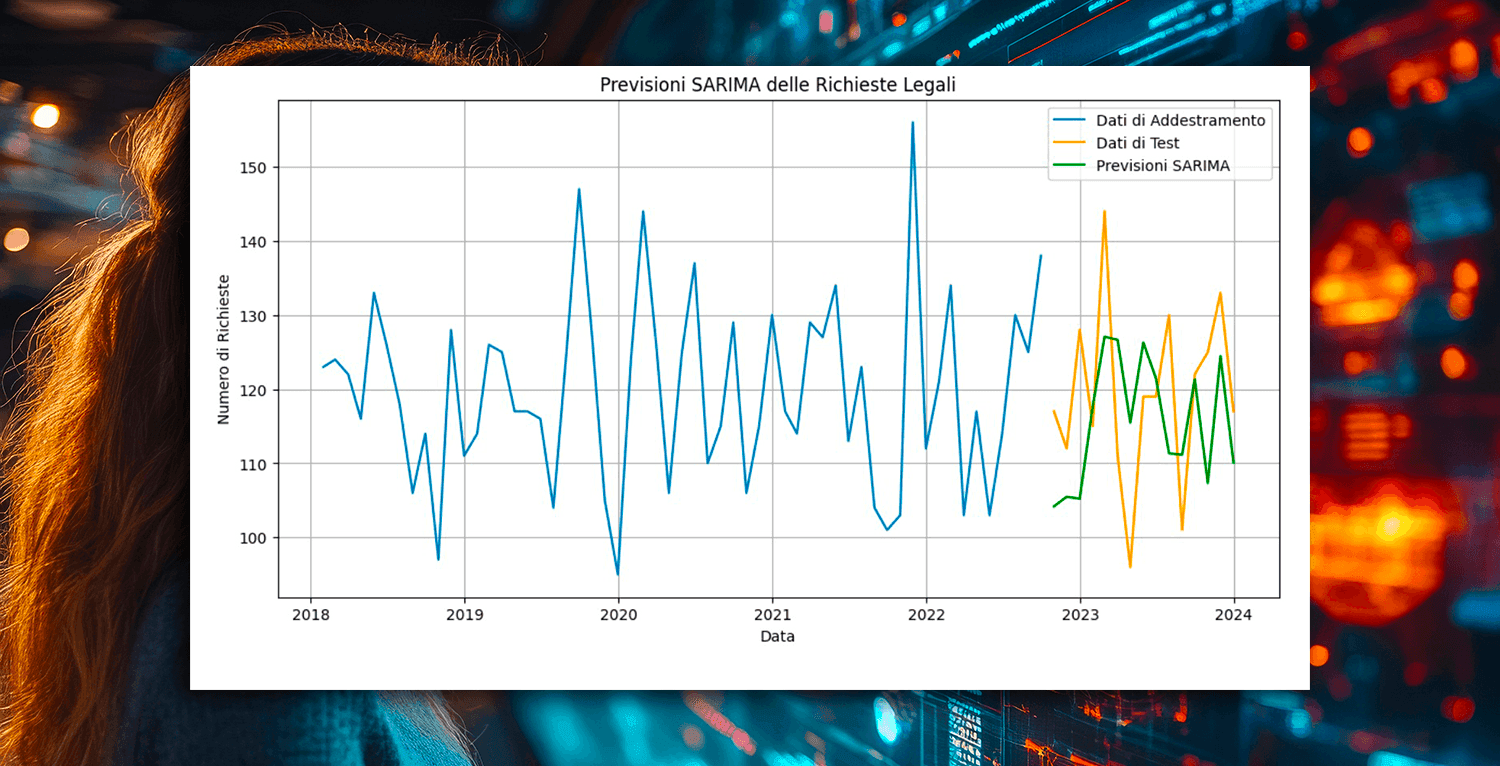Click the 2020 tick label on x-axis

(x=618, y=613)
